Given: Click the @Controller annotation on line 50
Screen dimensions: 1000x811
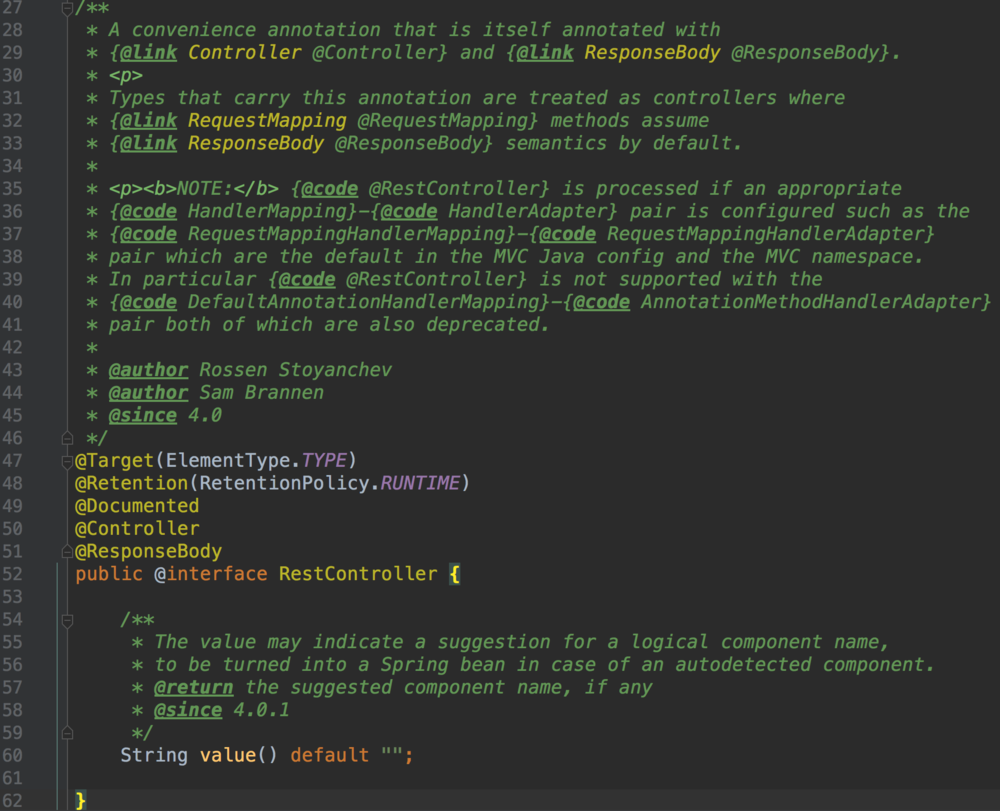Looking at the screenshot, I should pos(137,528).
